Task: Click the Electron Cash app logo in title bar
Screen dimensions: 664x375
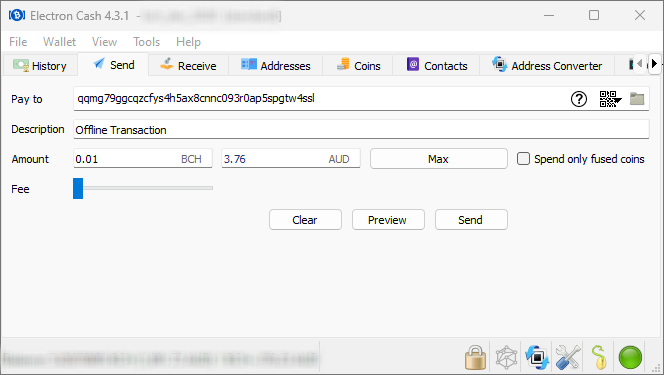Action: pos(17,16)
